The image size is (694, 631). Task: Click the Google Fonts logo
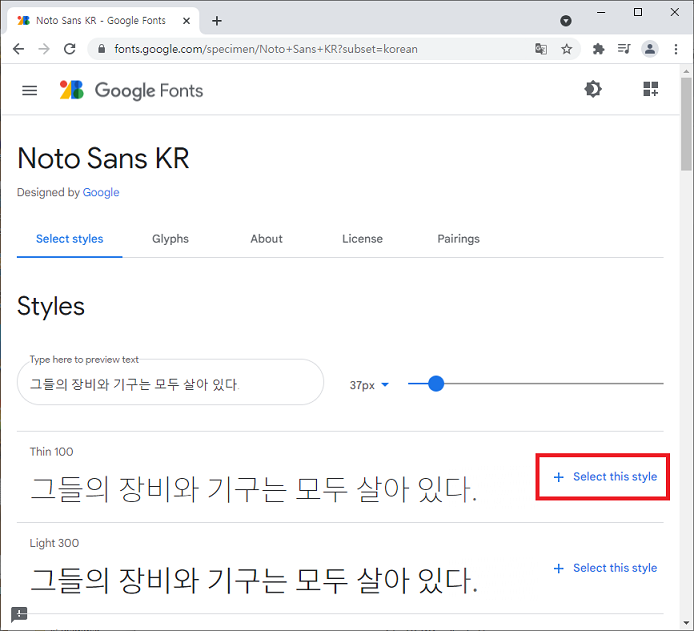(131, 90)
